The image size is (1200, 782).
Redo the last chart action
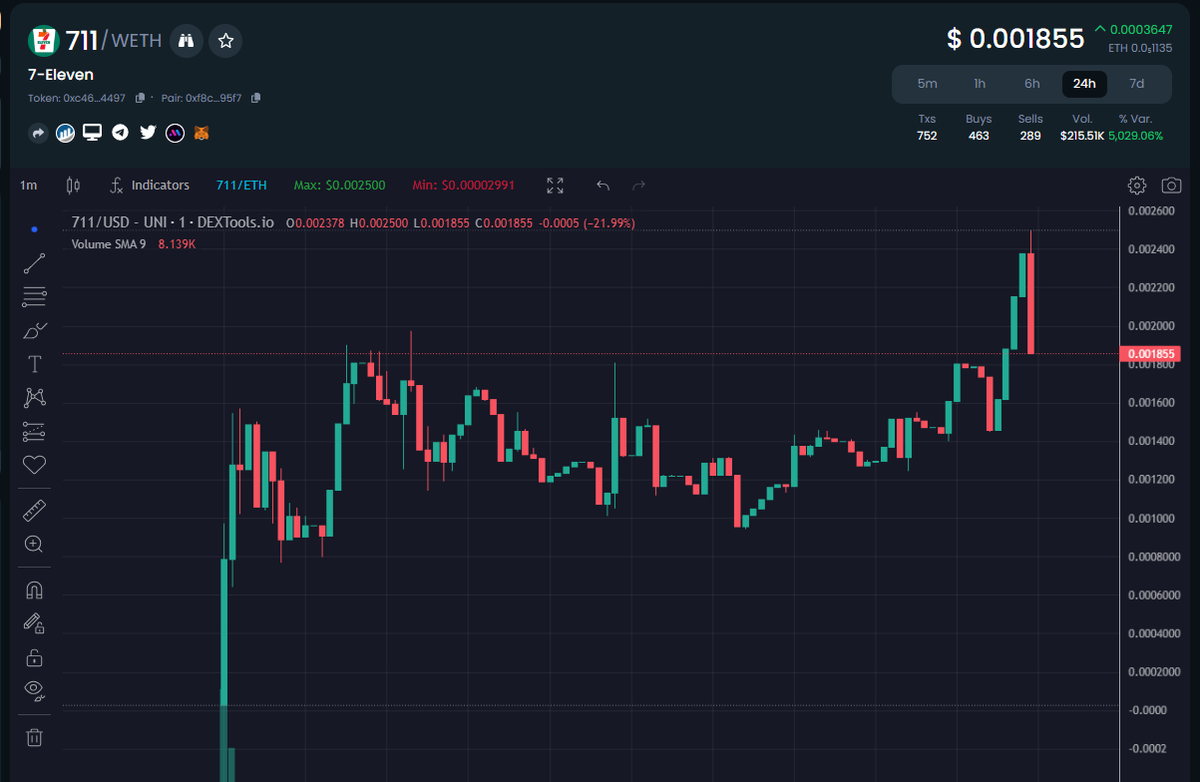[x=639, y=185]
